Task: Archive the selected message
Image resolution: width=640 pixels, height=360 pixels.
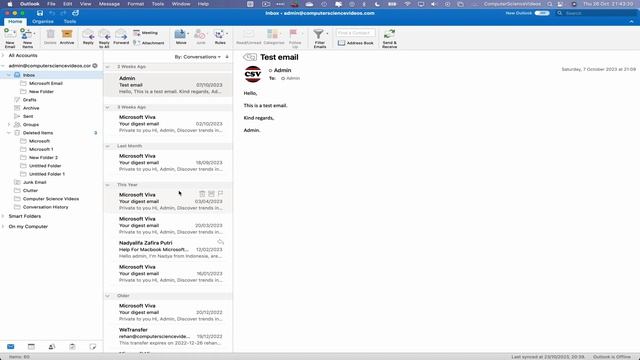Action: pos(67,37)
